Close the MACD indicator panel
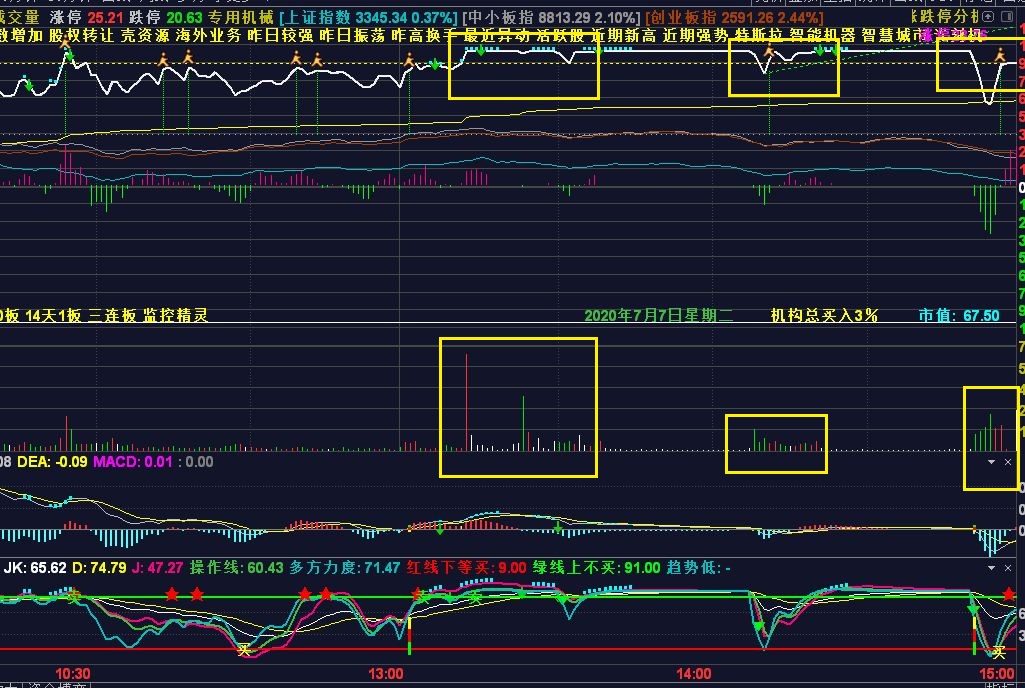 [x=1008, y=462]
